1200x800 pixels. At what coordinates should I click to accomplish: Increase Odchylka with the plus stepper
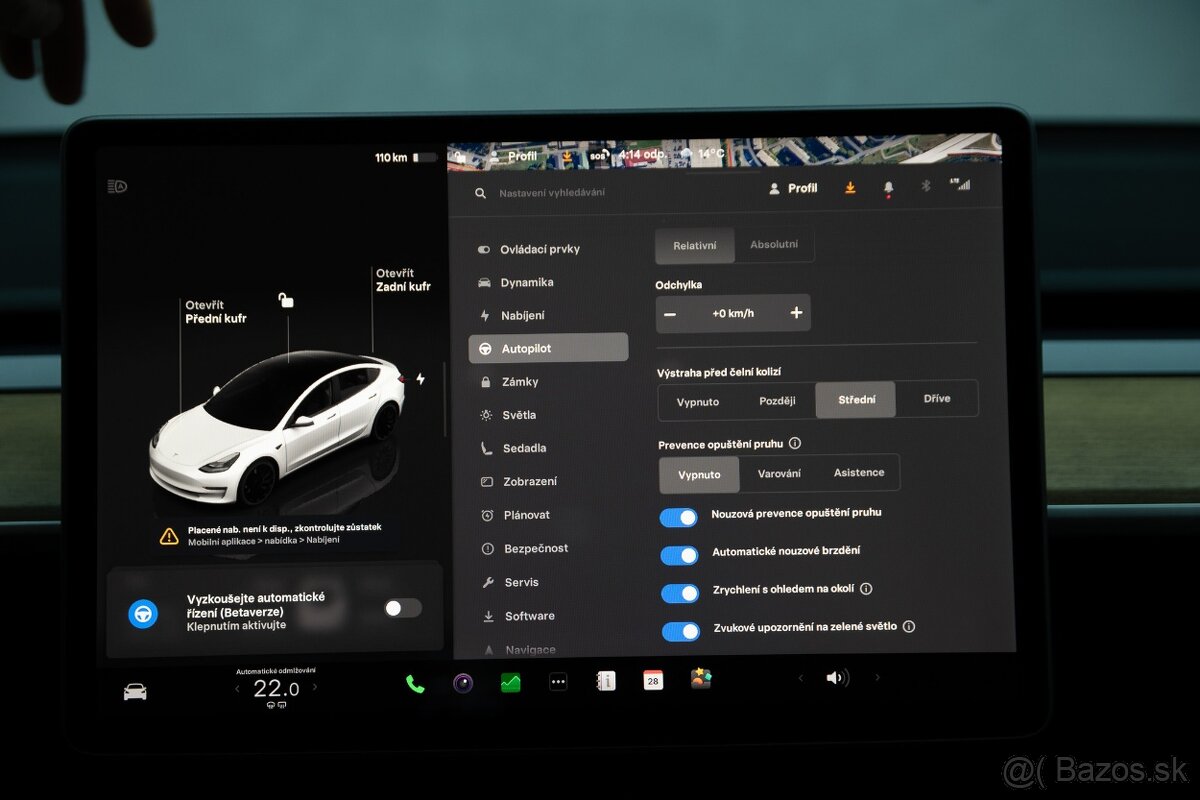pyautogui.click(x=796, y=312)
